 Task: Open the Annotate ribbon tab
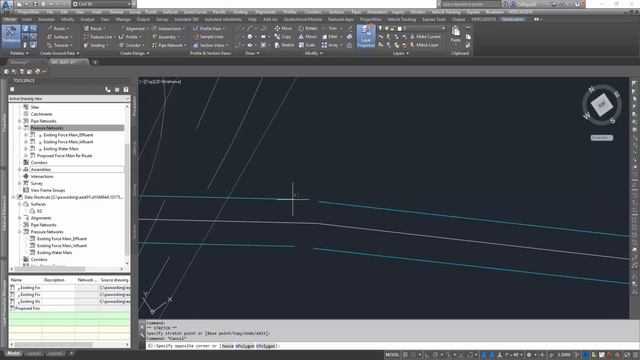point(47,19)
